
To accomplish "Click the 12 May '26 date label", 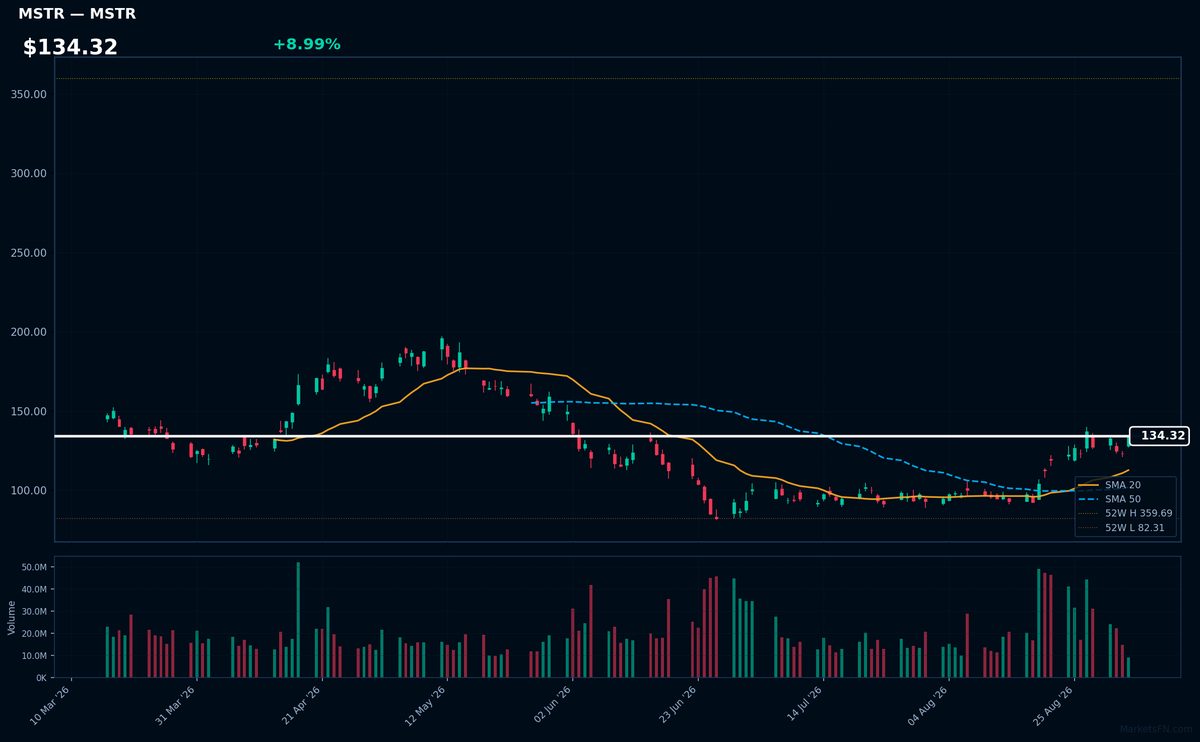I will pos(427,706).
